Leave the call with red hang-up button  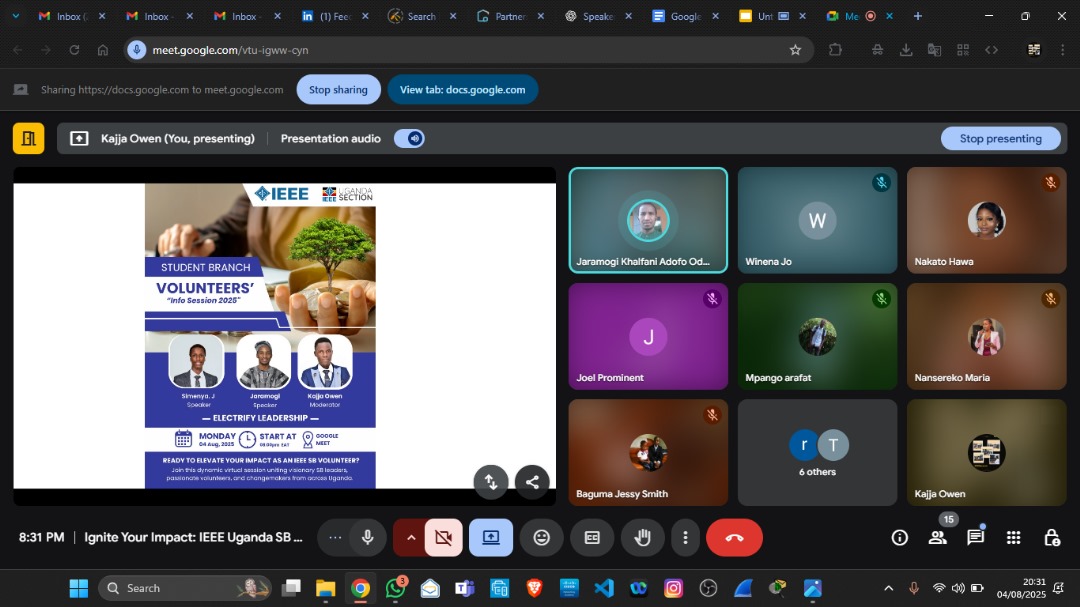click(734, 537)
